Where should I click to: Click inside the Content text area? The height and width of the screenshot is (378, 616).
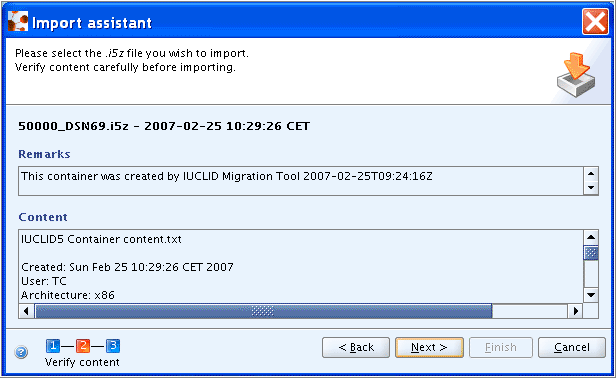click(x=301, y=266)
